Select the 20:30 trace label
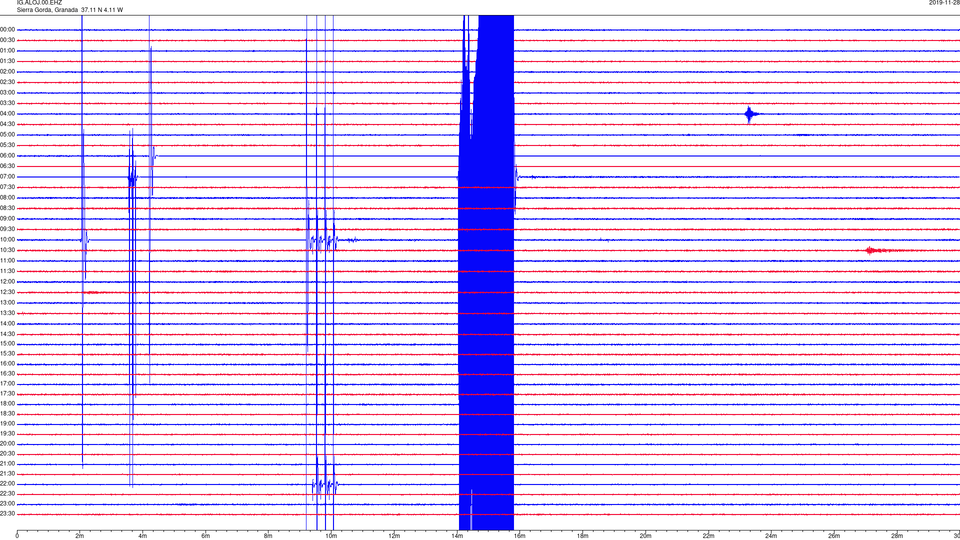The height and width of the screenshot is (540, 960). click(7, 454)
